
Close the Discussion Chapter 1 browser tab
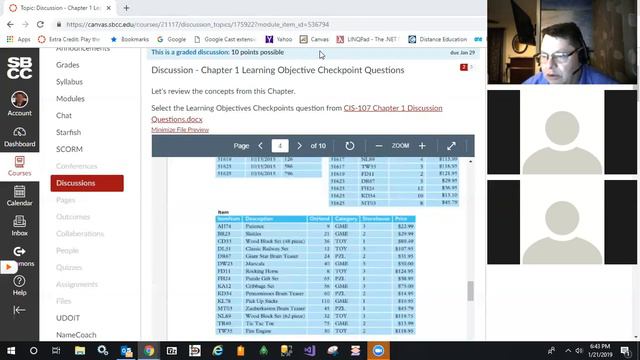pyautogui.click(x=109, y=8)
